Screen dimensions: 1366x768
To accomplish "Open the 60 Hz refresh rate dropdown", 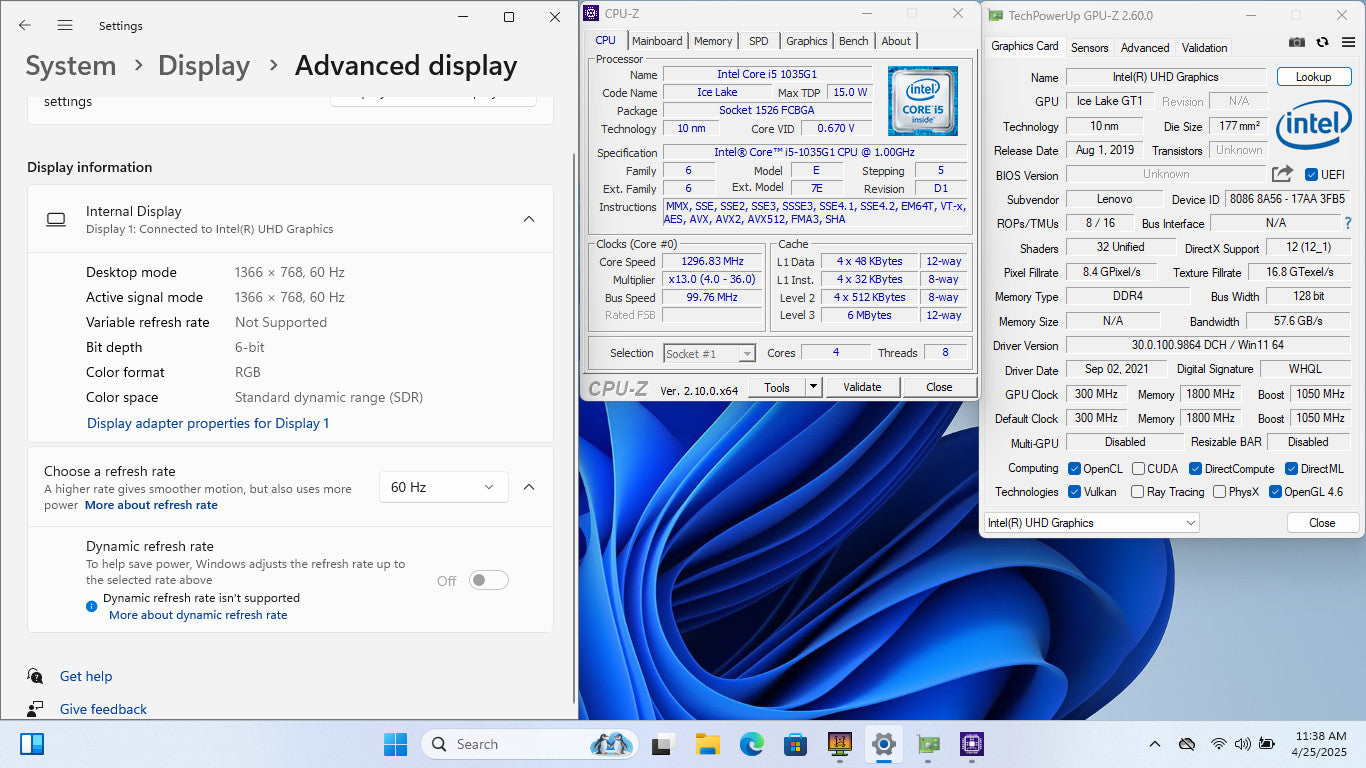I will (443, 487).
